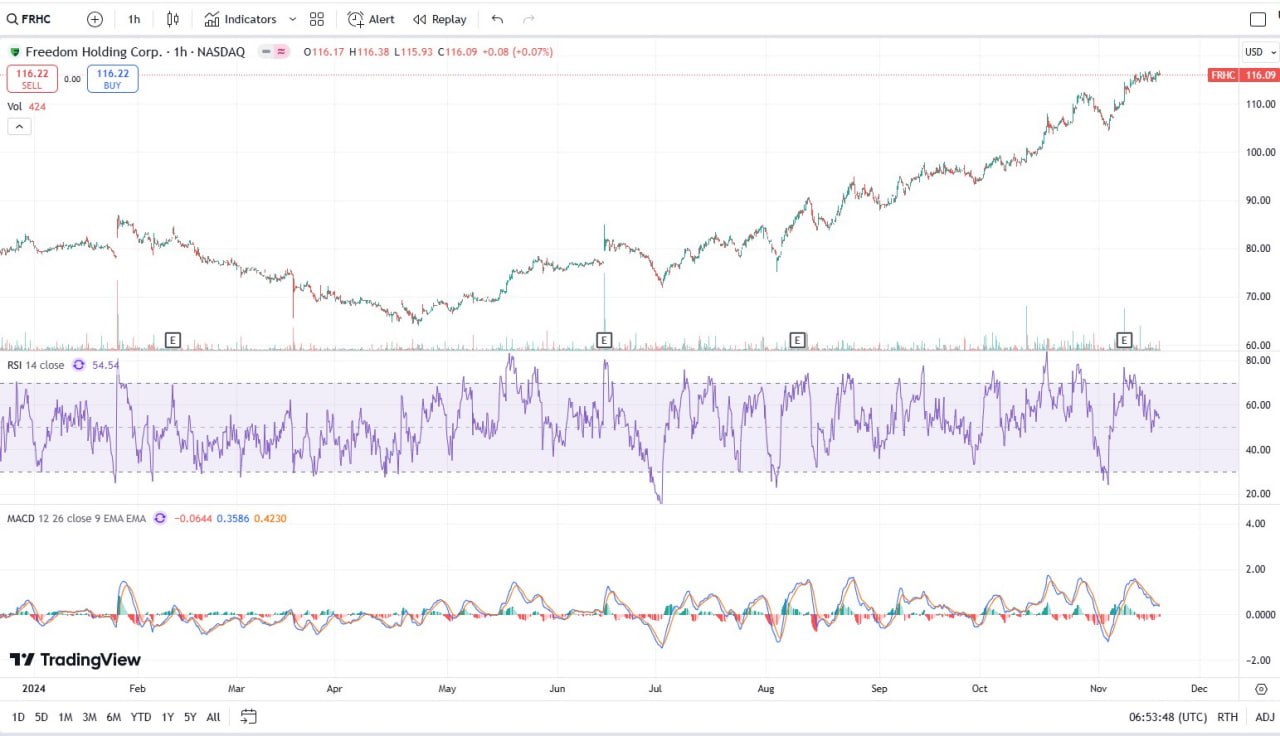1280x736 pixels.
Task: Click the 116.09 last price label
Action: 1260,75
